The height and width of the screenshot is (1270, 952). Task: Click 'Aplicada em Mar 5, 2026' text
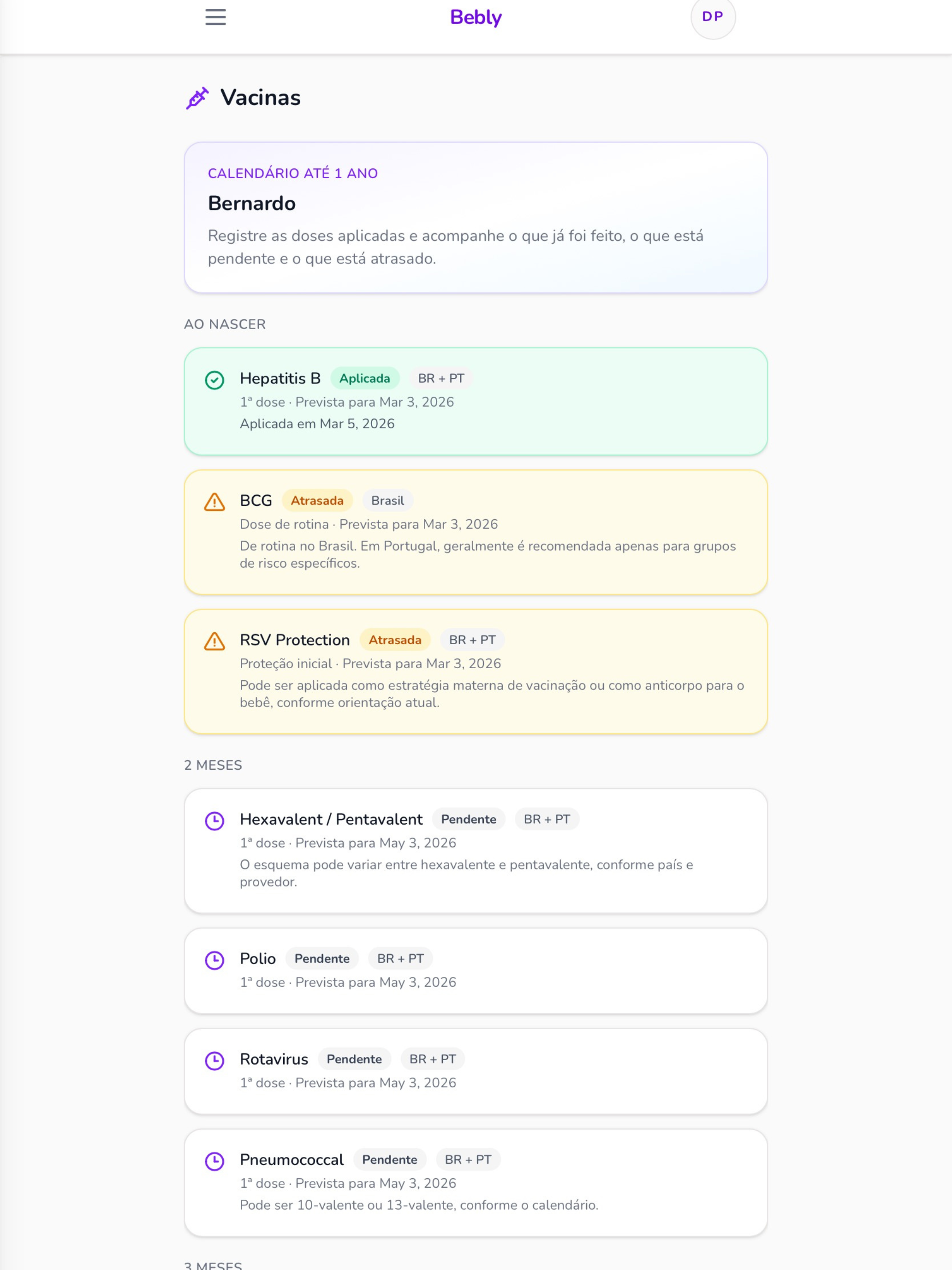point(317,424)
